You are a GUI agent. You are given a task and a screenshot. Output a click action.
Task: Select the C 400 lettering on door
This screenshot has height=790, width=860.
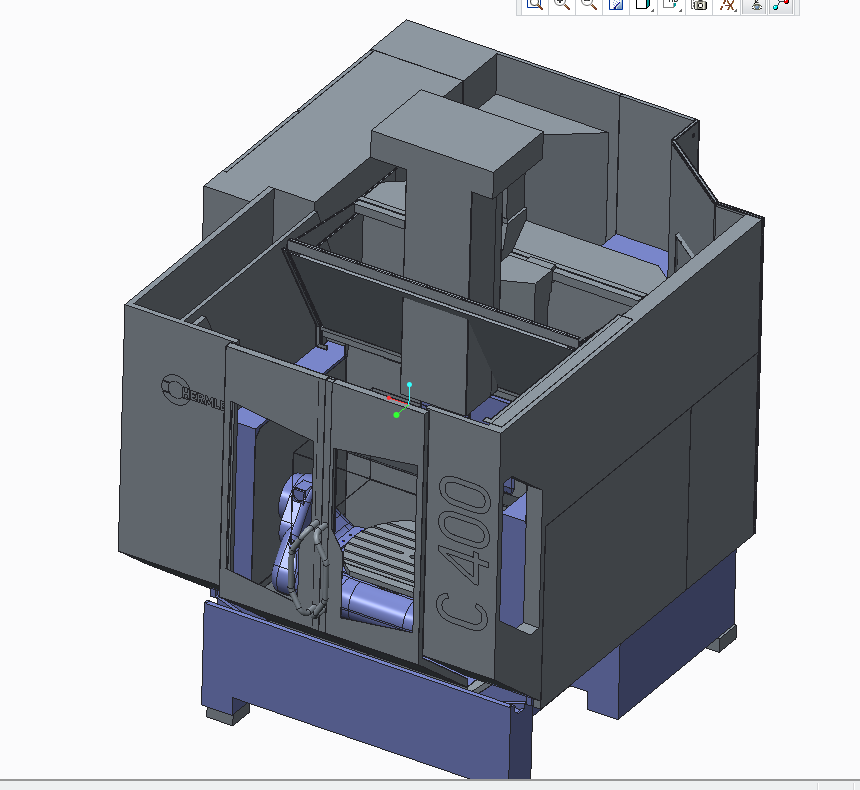click(463, 553)
